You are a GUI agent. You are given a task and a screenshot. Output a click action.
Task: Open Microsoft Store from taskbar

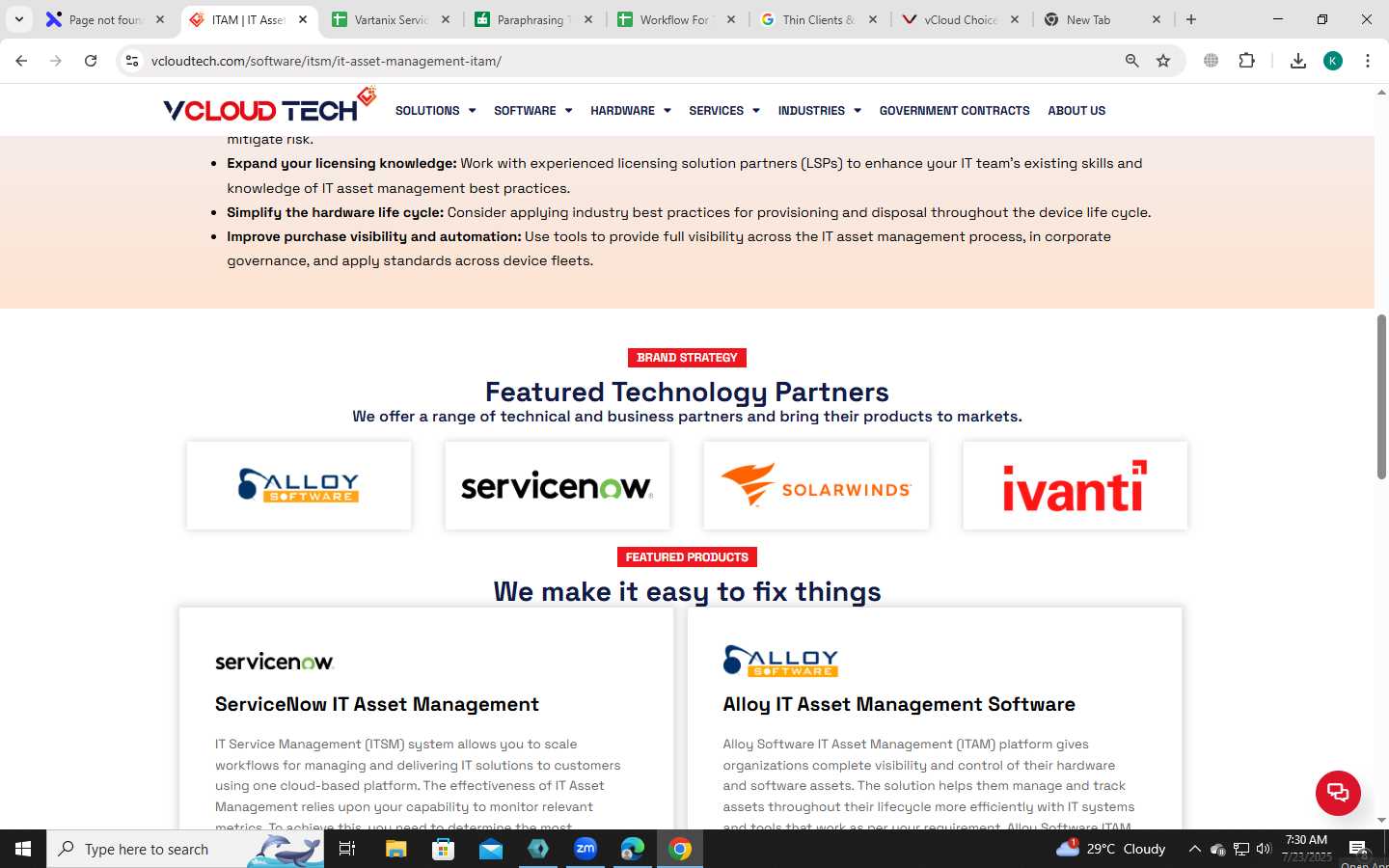443,849
